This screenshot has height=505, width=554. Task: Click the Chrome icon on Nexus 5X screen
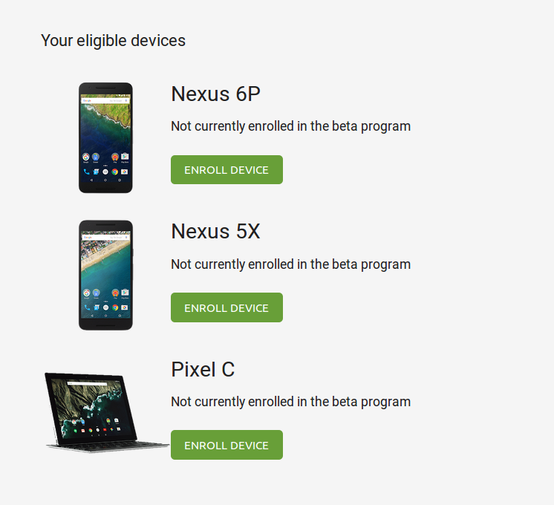point(115,307)
